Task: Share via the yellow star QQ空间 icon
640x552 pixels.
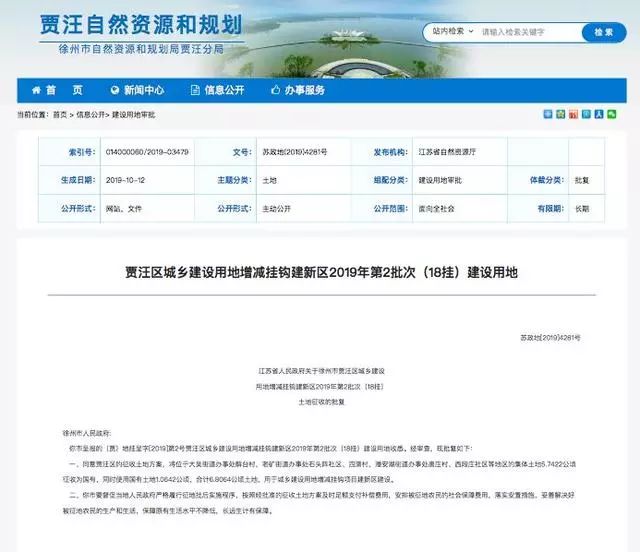Action: pos(561,114)
